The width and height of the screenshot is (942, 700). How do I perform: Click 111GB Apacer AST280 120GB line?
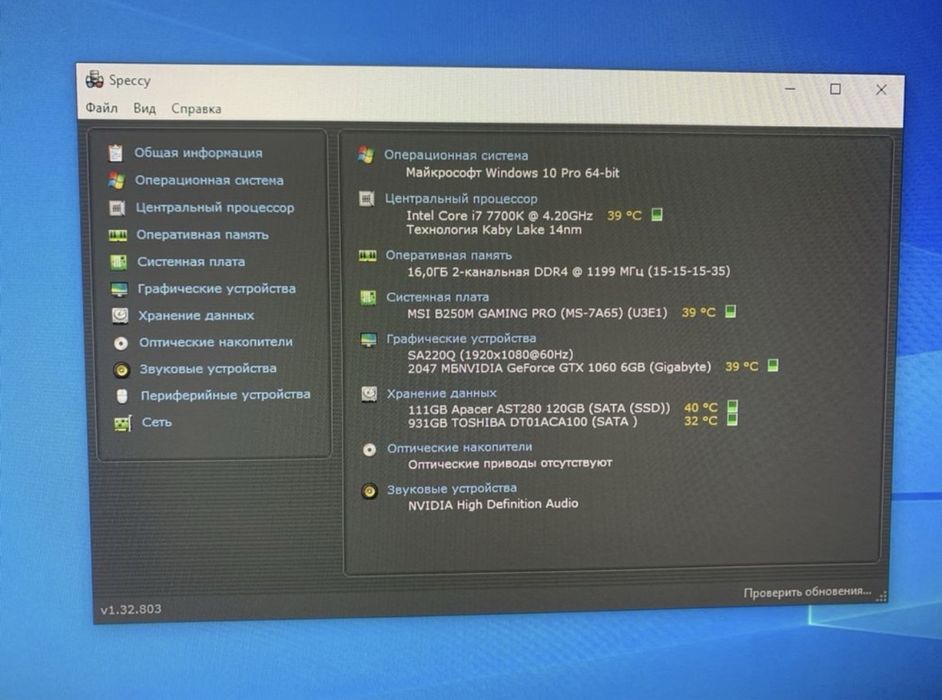coord(539,409)
